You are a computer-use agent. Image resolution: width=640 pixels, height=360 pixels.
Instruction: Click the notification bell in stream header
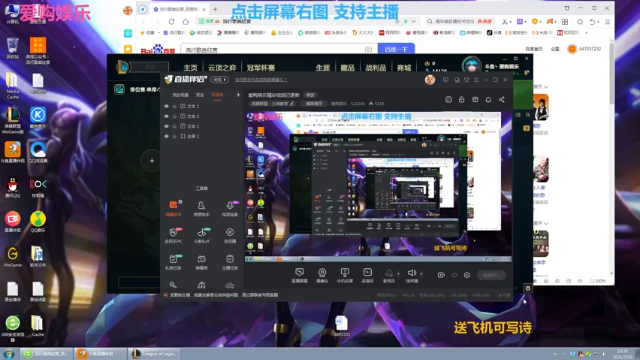(488, 100)
